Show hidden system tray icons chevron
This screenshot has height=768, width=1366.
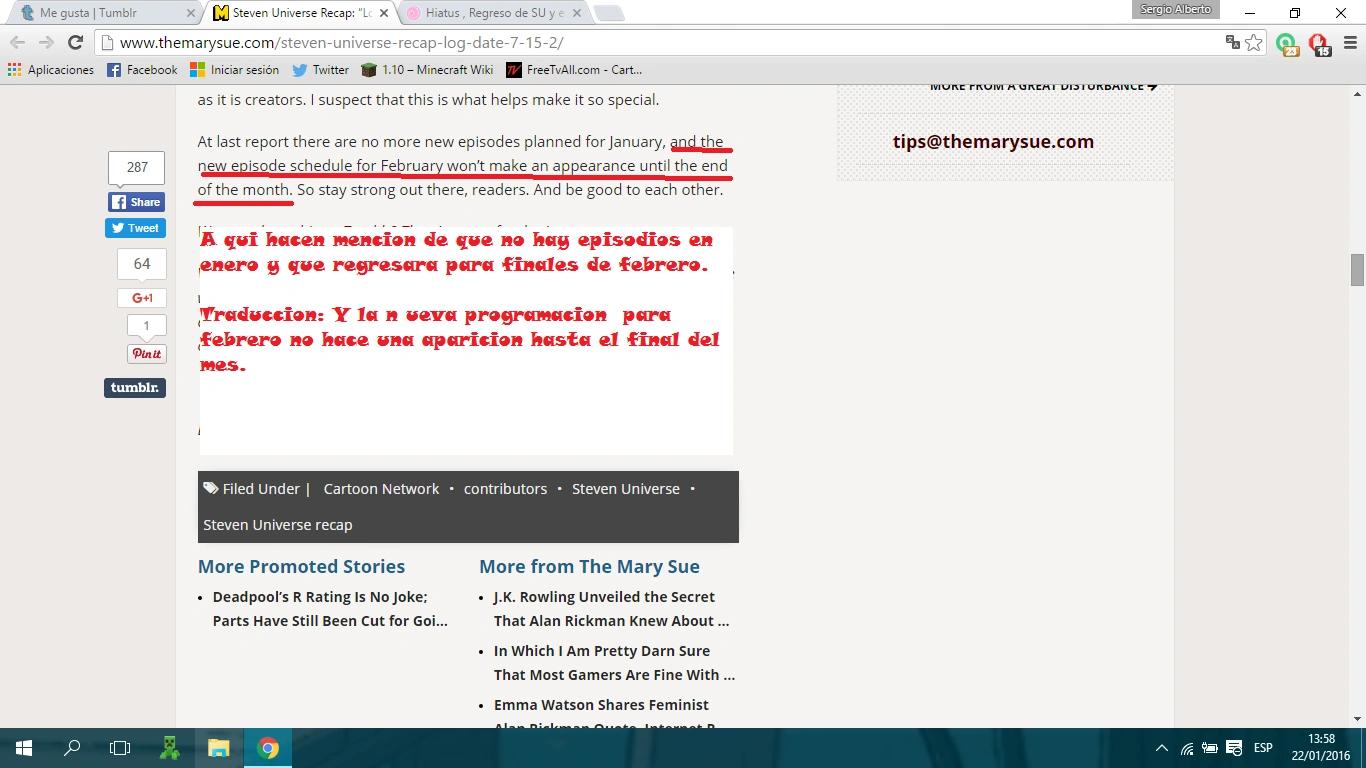point(1161,748)
